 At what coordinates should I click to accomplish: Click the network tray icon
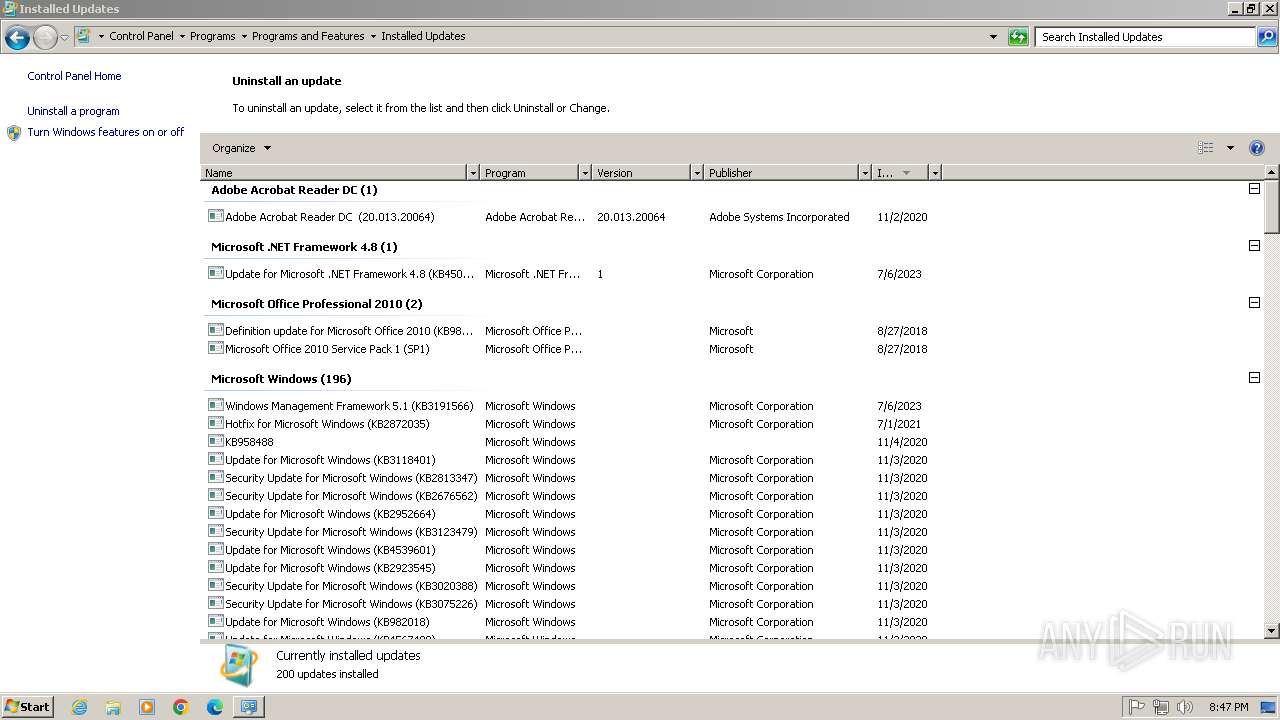pyautogui.click(x=1161, y=707)
